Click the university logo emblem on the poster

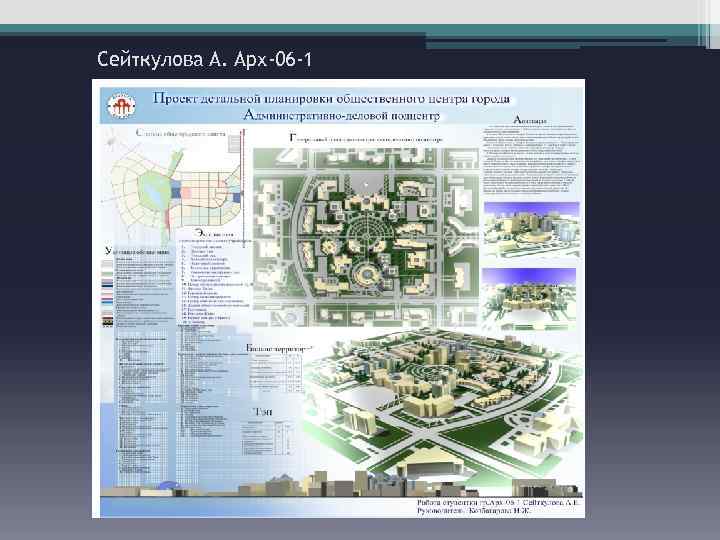(121, 105)
